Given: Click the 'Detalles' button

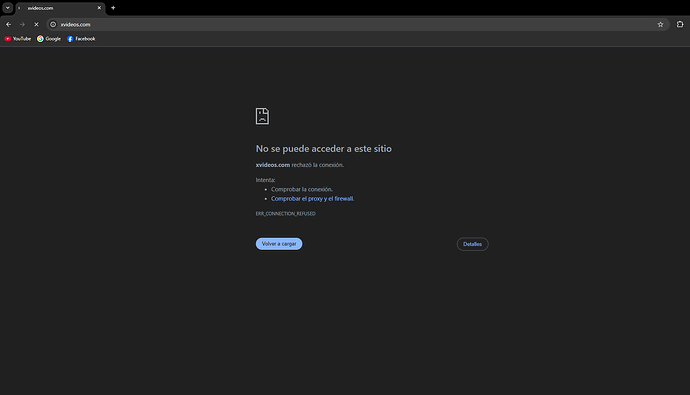Looking at the screenshot, I should [x=473, y=244].
